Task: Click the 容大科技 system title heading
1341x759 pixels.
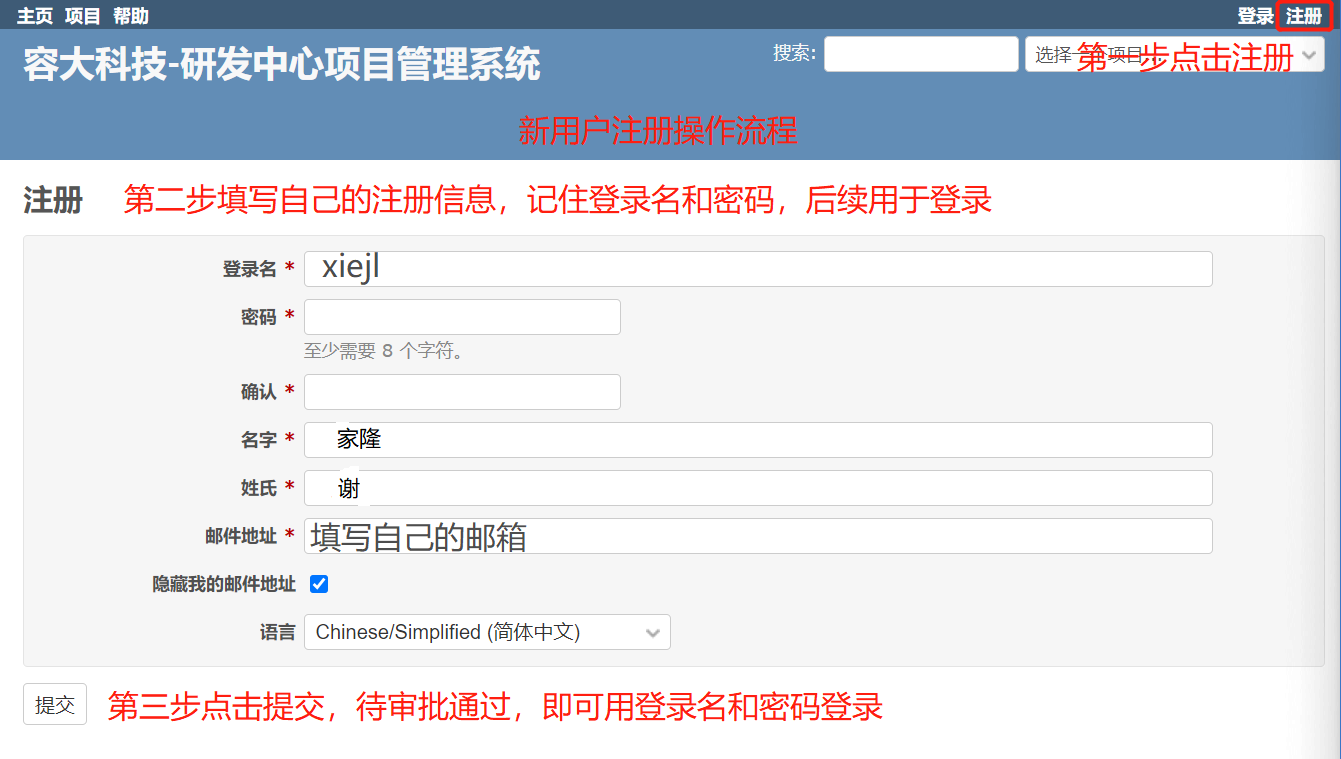Action: click(282, 65)
